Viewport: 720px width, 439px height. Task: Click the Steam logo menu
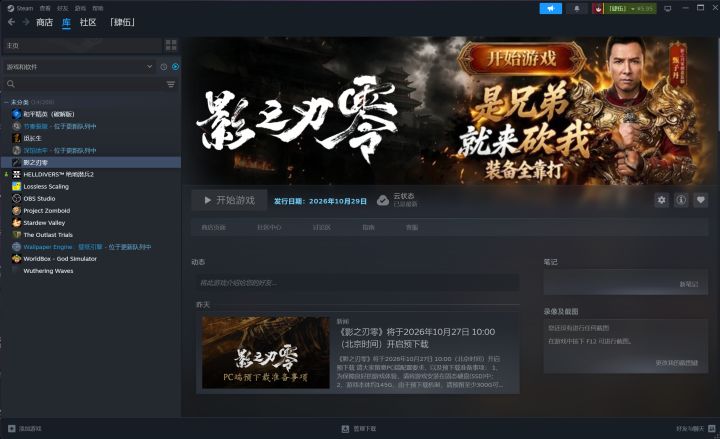coord(20,8)
